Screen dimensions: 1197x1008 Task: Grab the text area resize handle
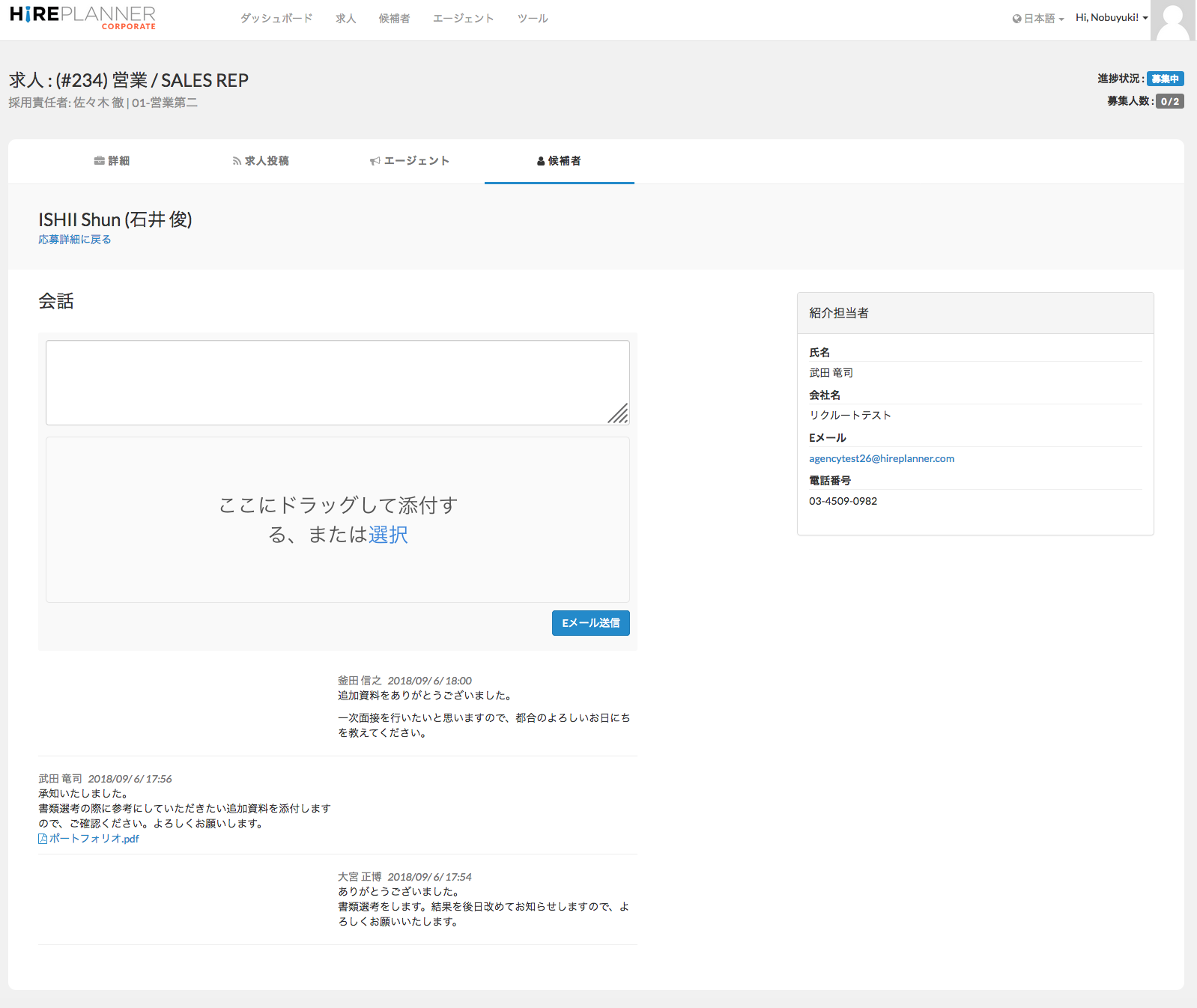pyautogui.click(x=619, y=415)
